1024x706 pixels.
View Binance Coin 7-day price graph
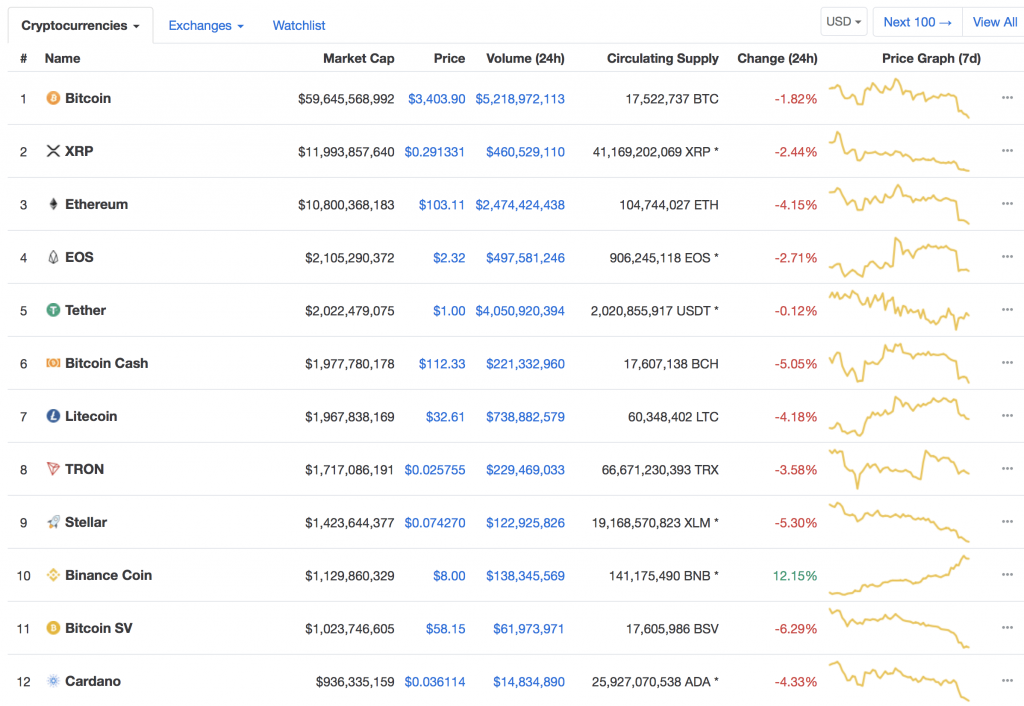[899, 575]
